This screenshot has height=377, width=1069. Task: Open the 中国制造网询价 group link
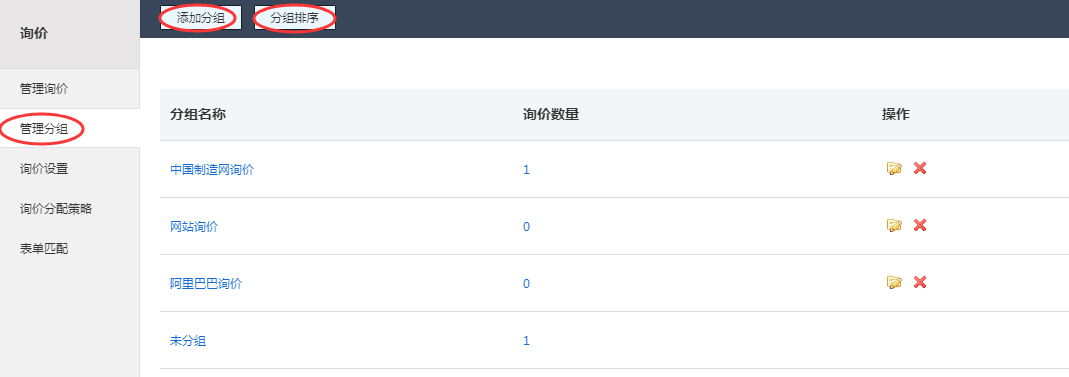(x=211, y=170)
